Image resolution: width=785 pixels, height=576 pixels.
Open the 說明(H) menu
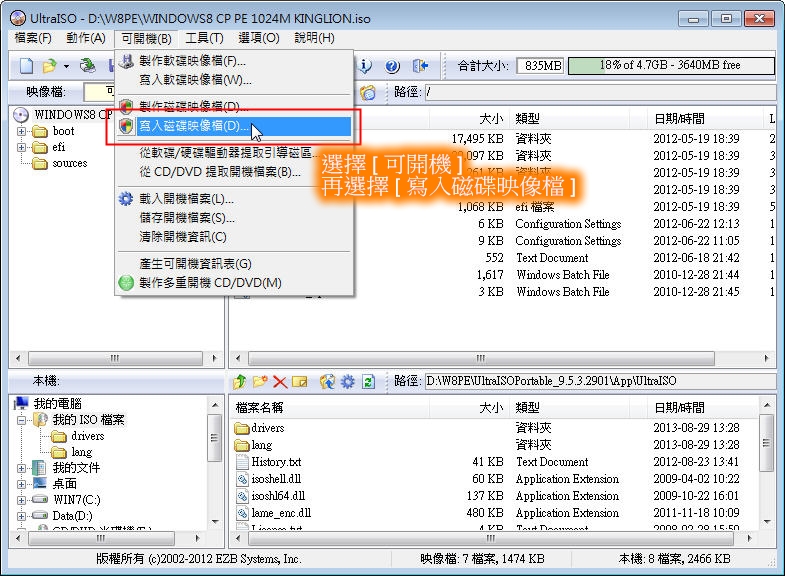pos(314,38)
